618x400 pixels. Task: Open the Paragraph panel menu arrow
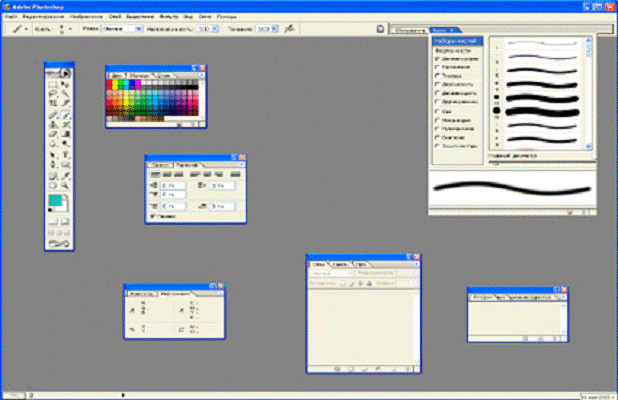242,164
